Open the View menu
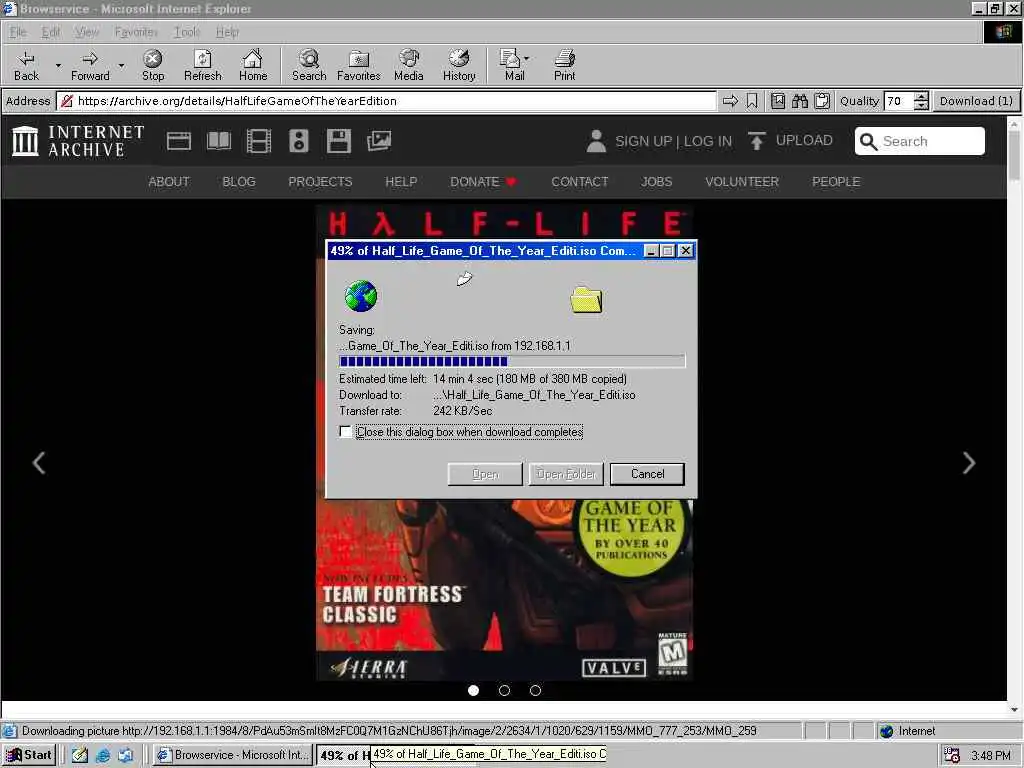 pyautogui.click(x=86, y=32)
